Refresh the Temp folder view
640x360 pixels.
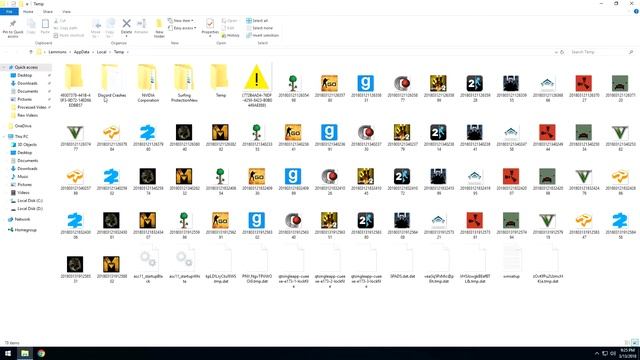tap(562, 52)
